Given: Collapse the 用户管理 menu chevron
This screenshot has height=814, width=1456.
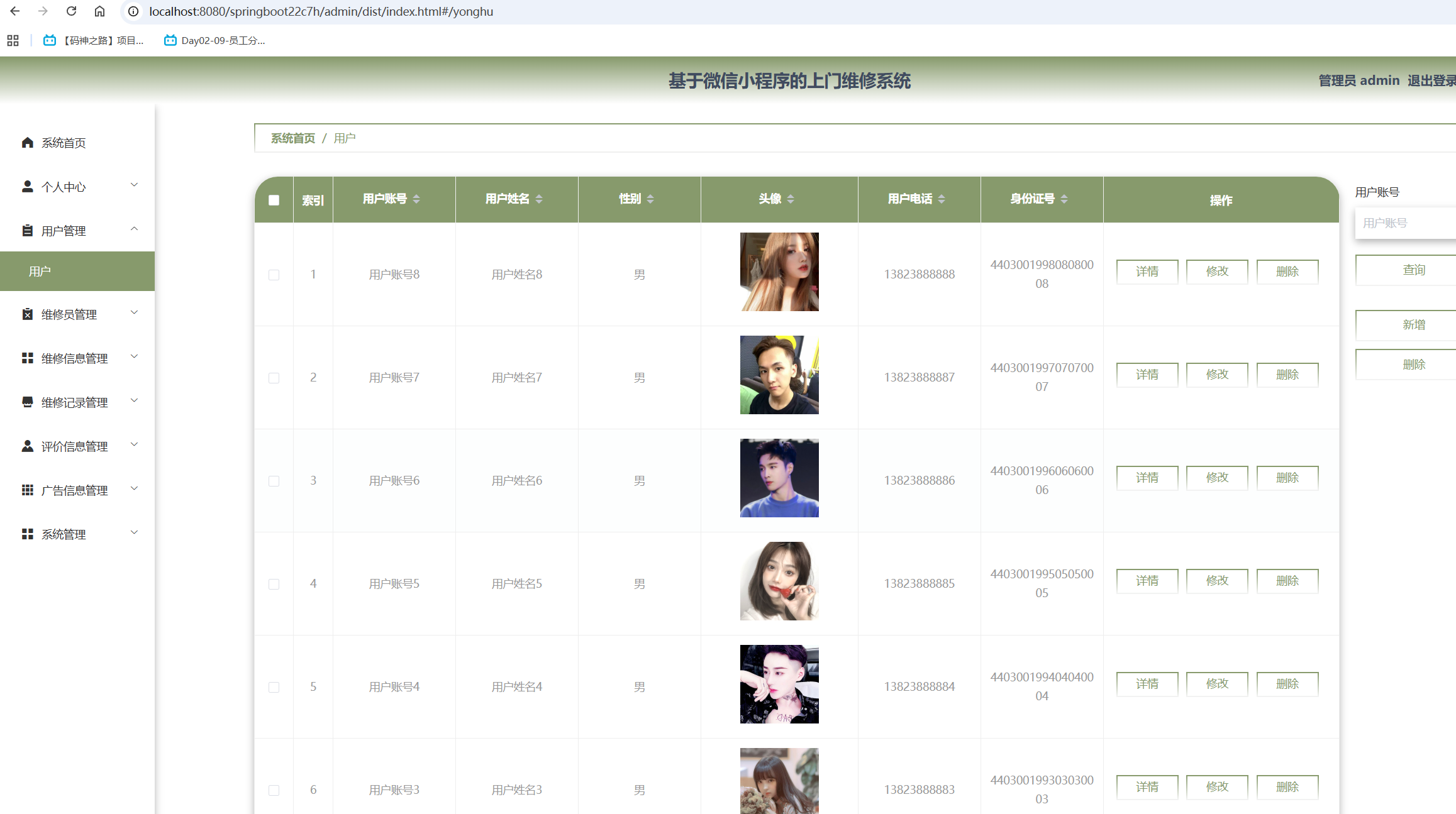Looking at the screenshot, I should 134,229.
